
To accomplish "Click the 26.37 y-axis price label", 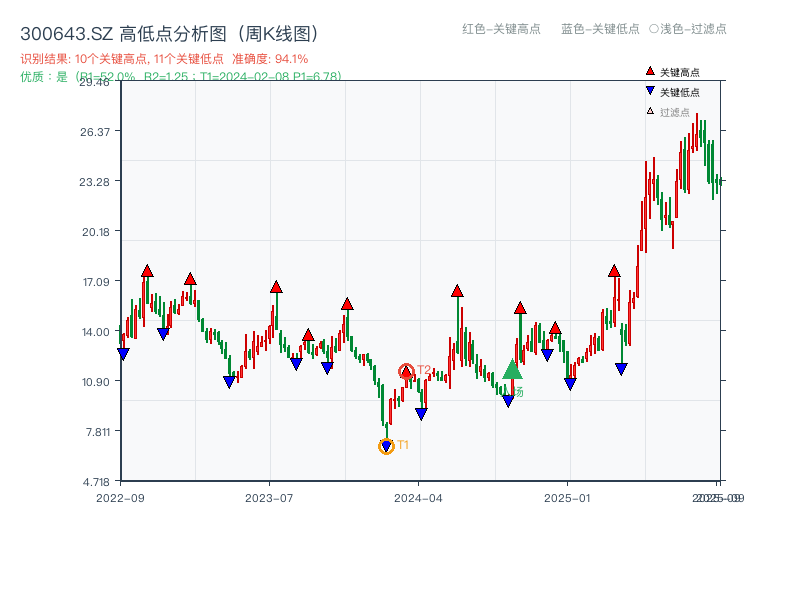I will (x=95, y=132).
